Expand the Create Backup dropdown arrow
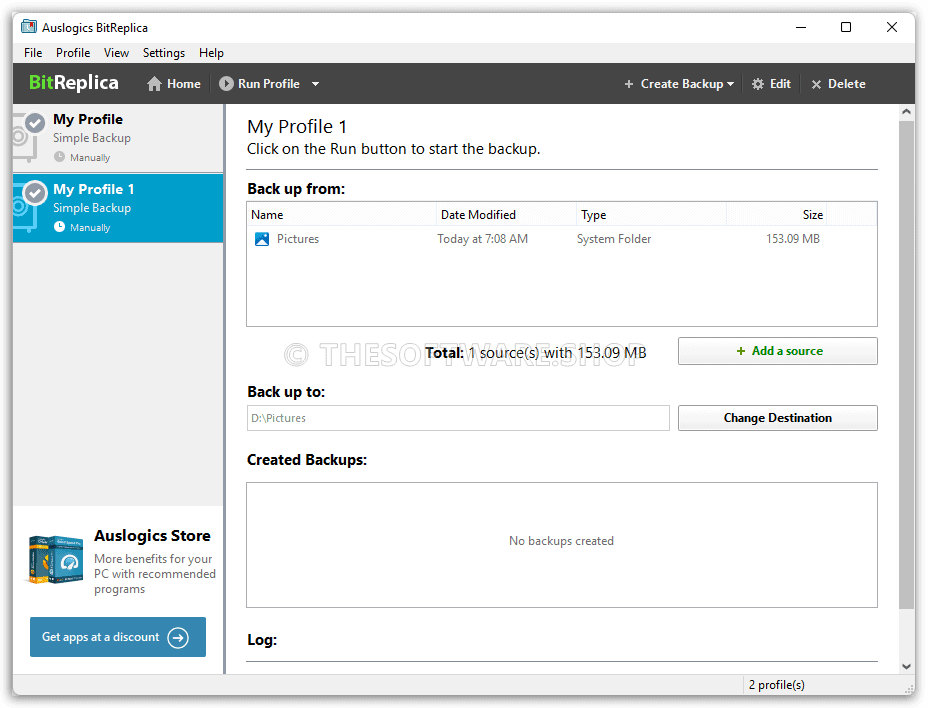 pyautogui.click(x=730, y=84)
